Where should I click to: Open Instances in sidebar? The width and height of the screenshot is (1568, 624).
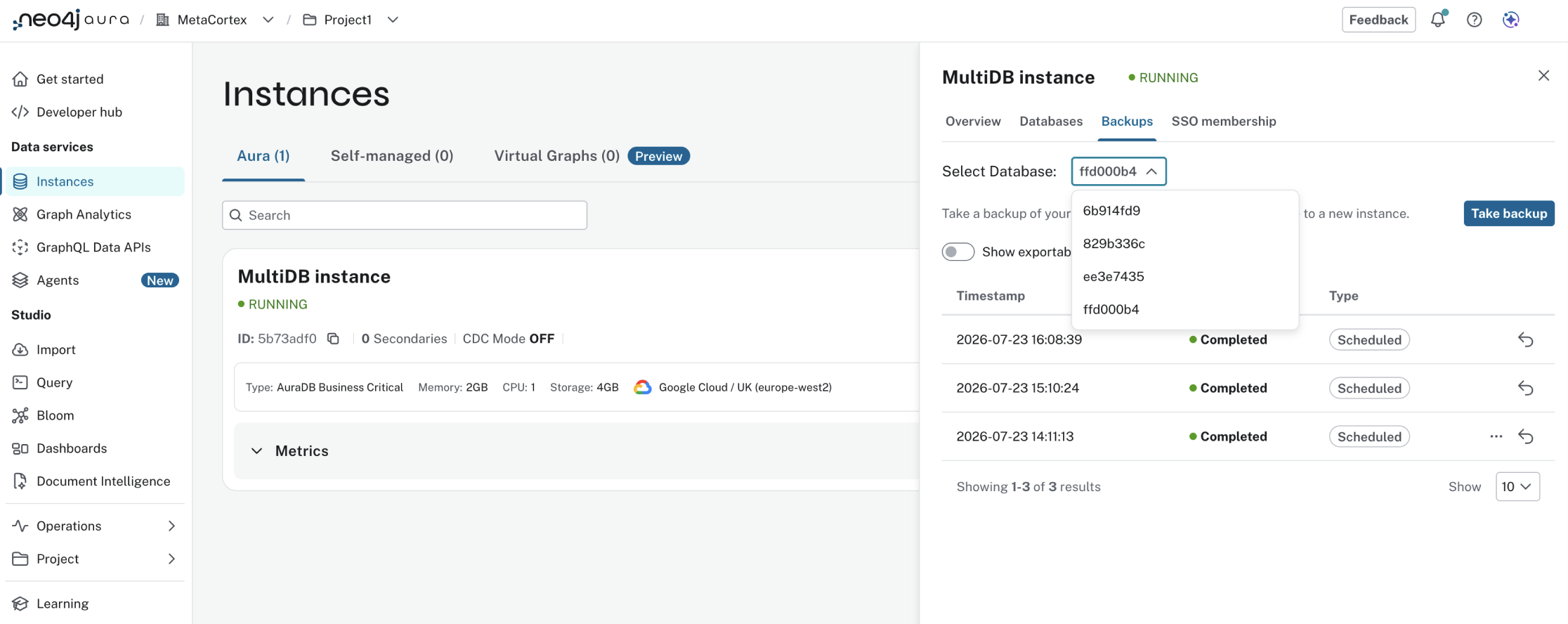95,181
